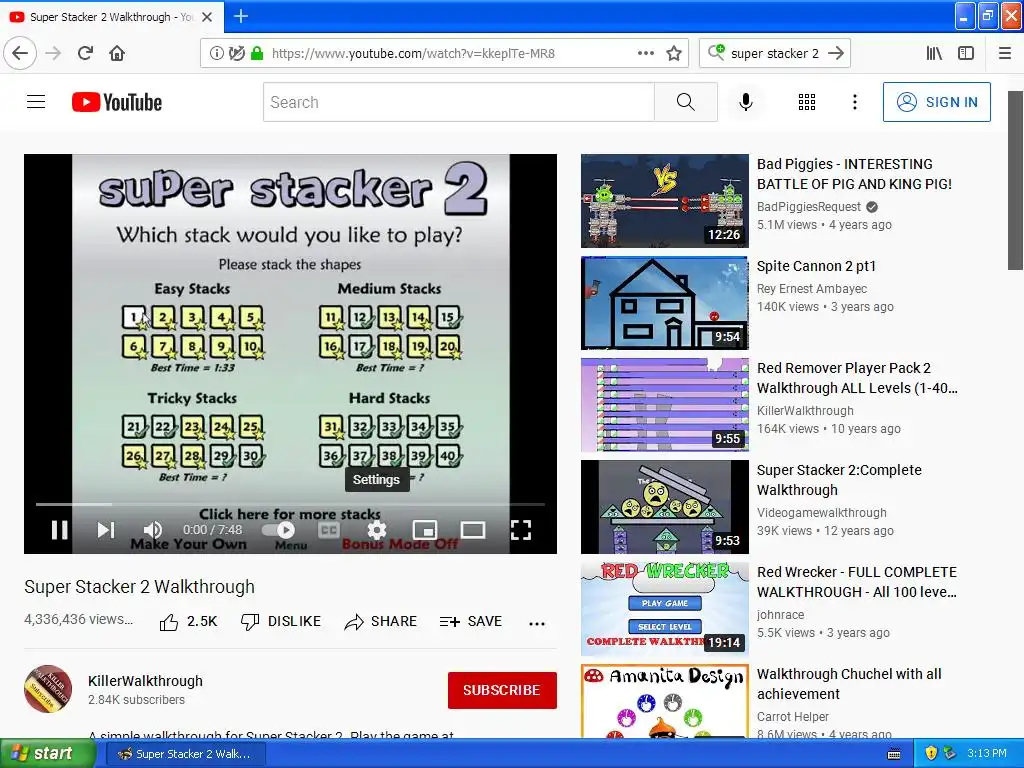Open KillerWalkthrough channel avatar
The width and height of the screenshot is (1024, 768).
click(48, 690)
